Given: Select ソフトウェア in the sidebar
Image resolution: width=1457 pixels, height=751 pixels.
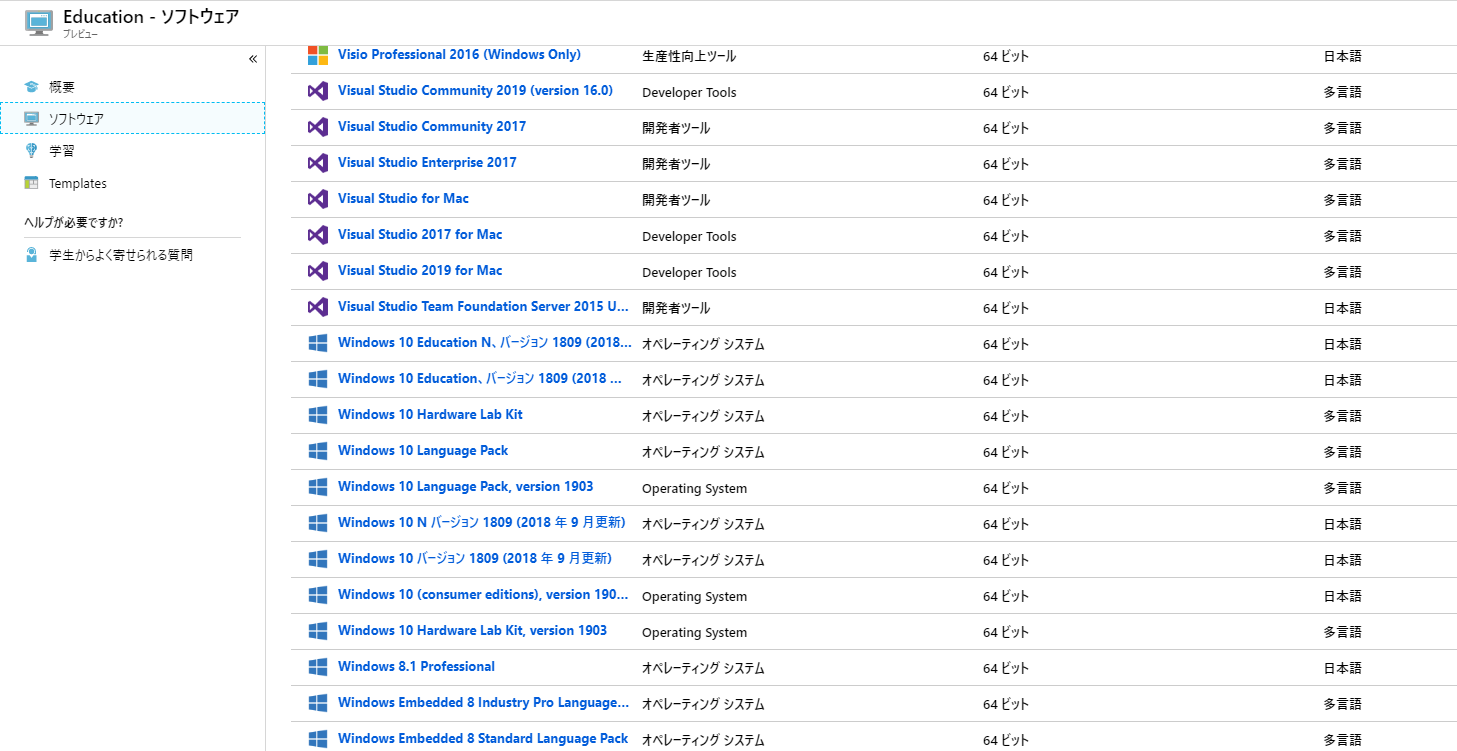Looking at the screenshot, I should [132, 118].
